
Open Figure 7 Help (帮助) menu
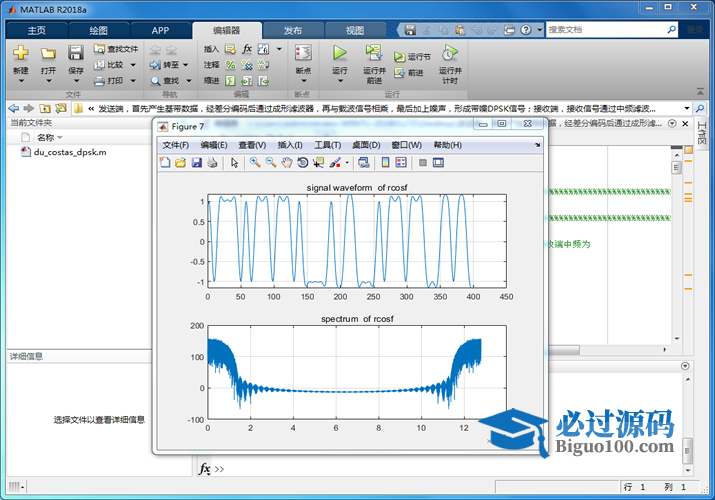447,145
